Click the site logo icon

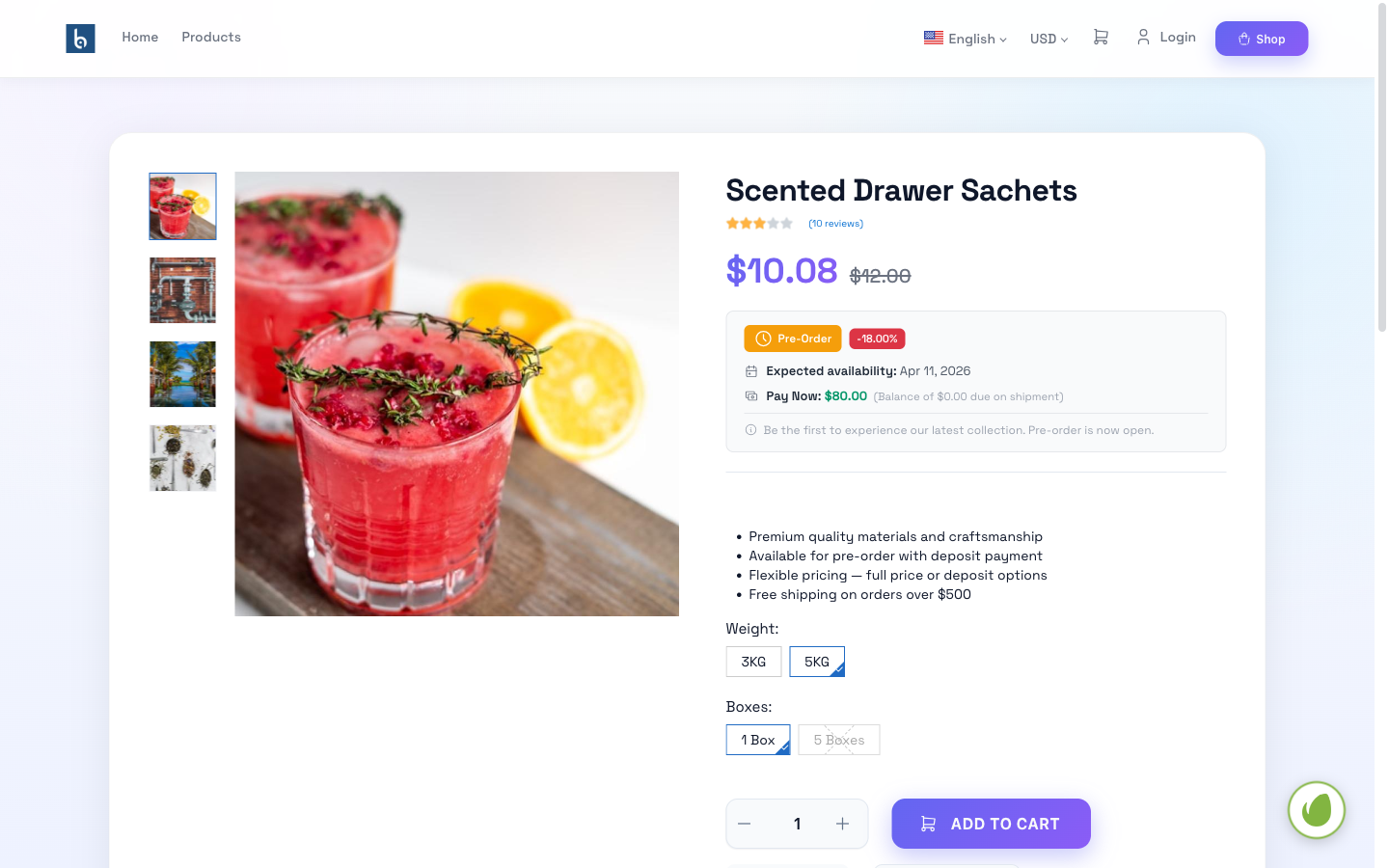[x=80, y=39]
